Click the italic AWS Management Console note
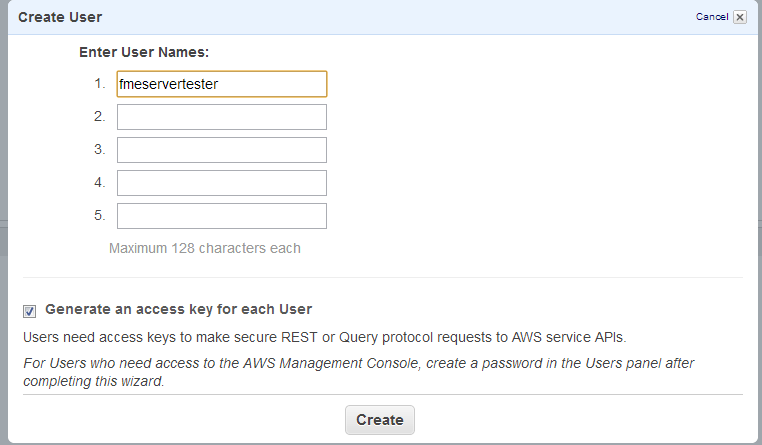Viewport: 762px width, 445px height. click(x=358, y=371)
